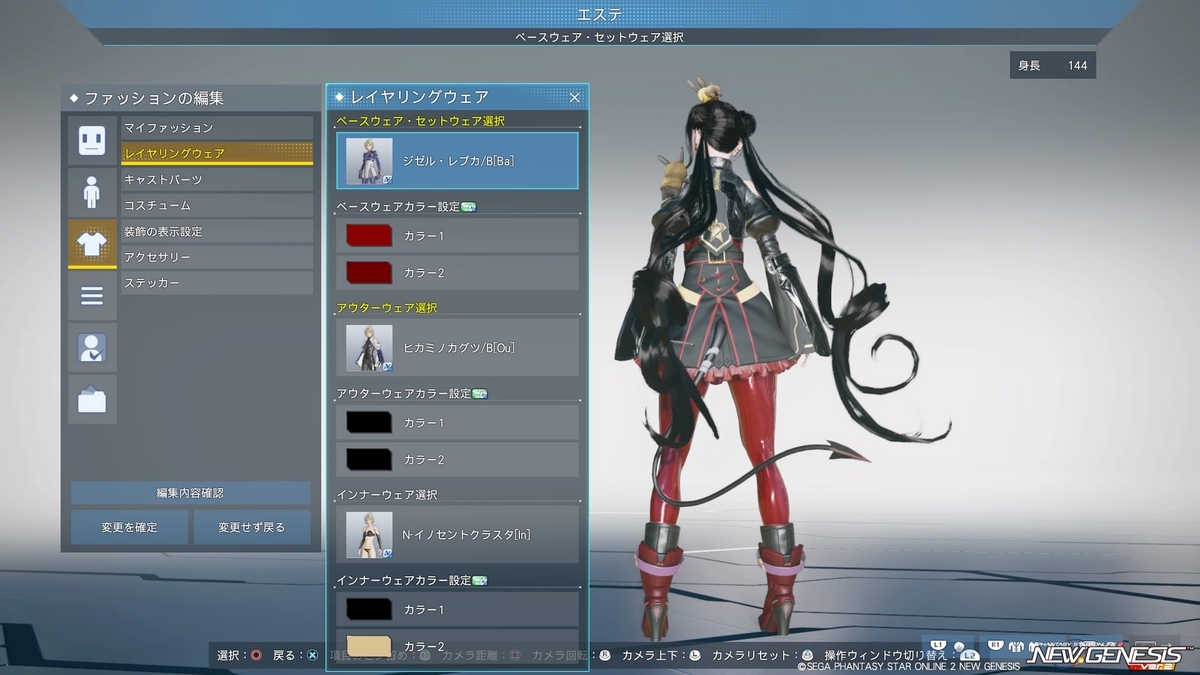1200x675 pixels.
Task: Click the cross button icon next to 戻る
Action: point(312,655)
